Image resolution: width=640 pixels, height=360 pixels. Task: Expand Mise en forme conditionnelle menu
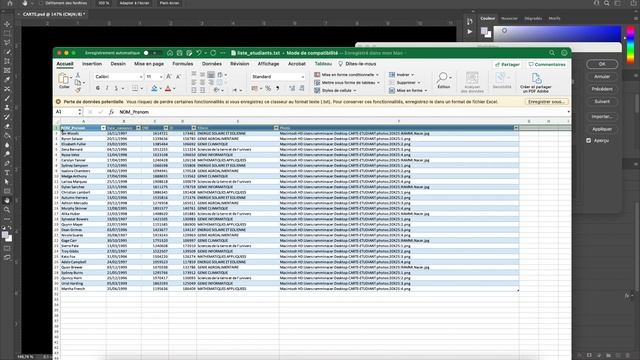coord(346,75)
